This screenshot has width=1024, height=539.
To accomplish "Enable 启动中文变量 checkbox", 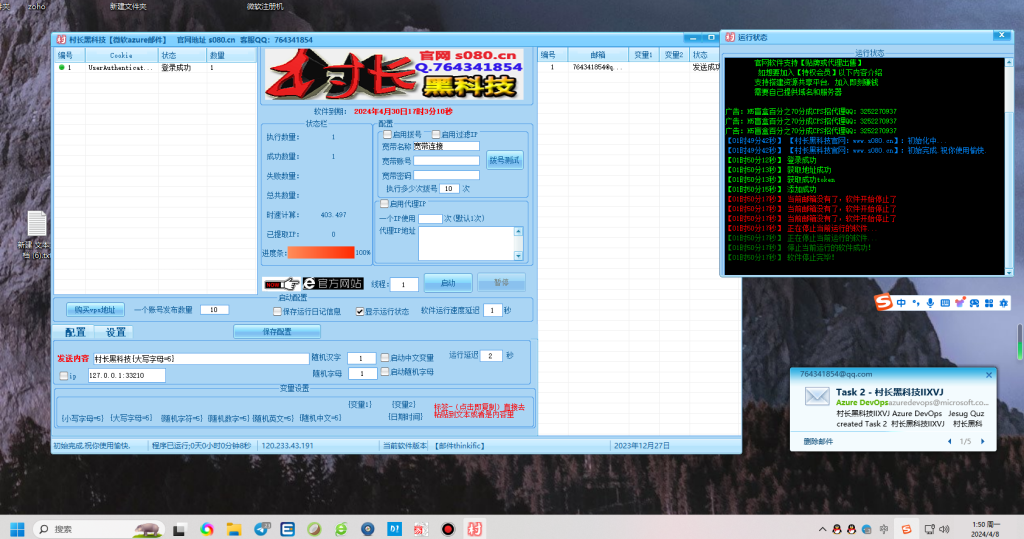I will (x=385, y=357).
